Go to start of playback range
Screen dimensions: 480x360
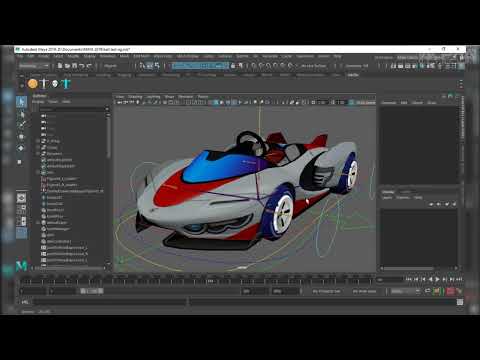[409, 279]
